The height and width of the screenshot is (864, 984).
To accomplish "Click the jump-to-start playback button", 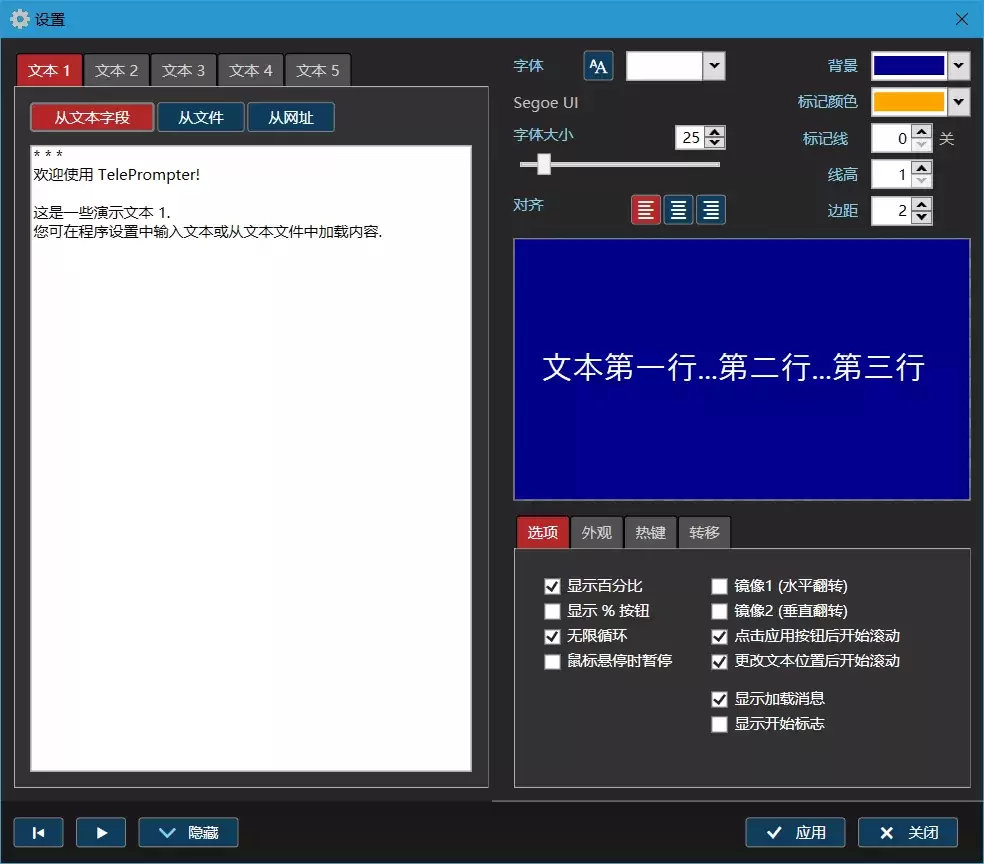I will pyautogui.click(x=38, y=833).
